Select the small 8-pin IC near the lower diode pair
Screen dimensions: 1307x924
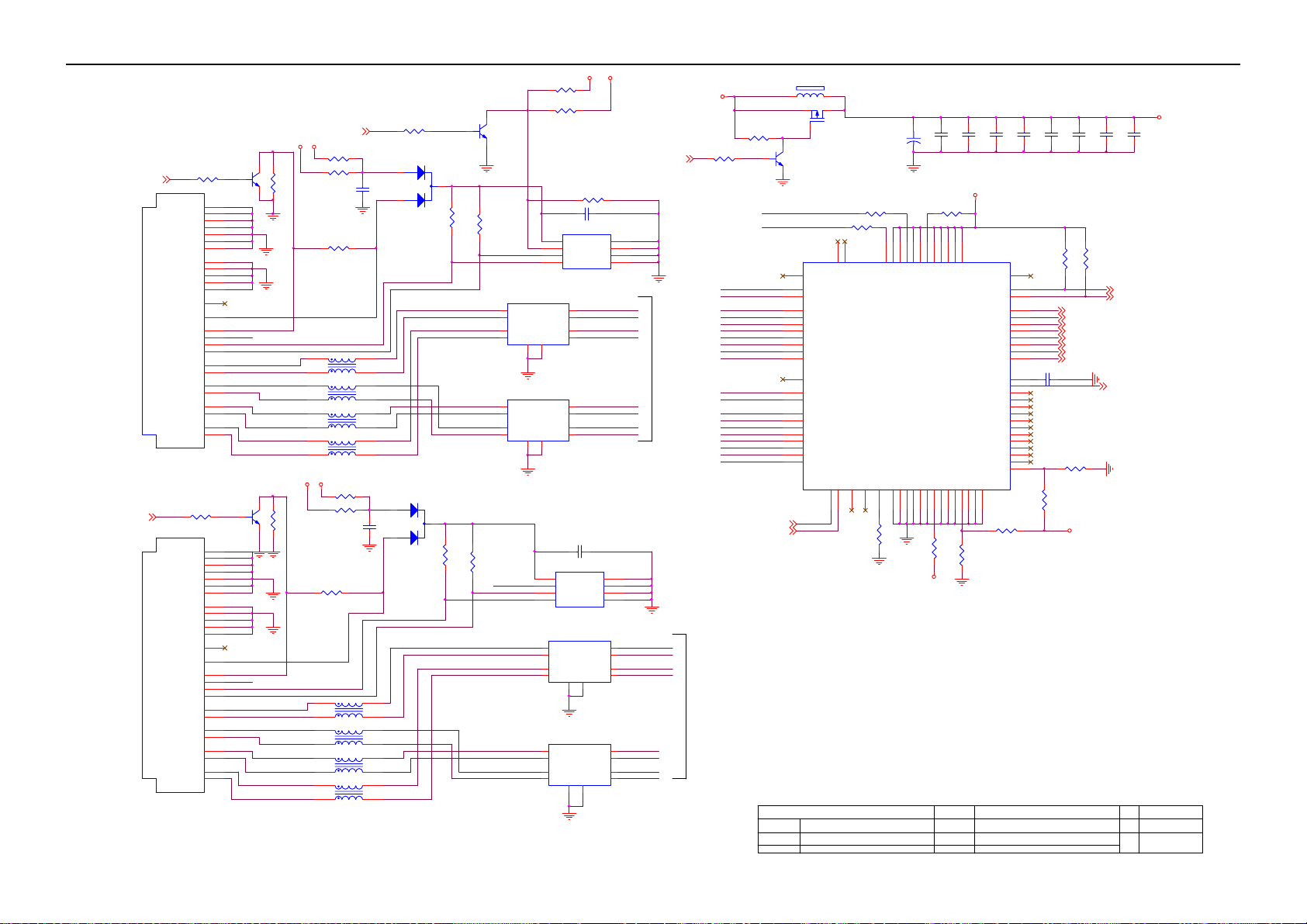579,590
